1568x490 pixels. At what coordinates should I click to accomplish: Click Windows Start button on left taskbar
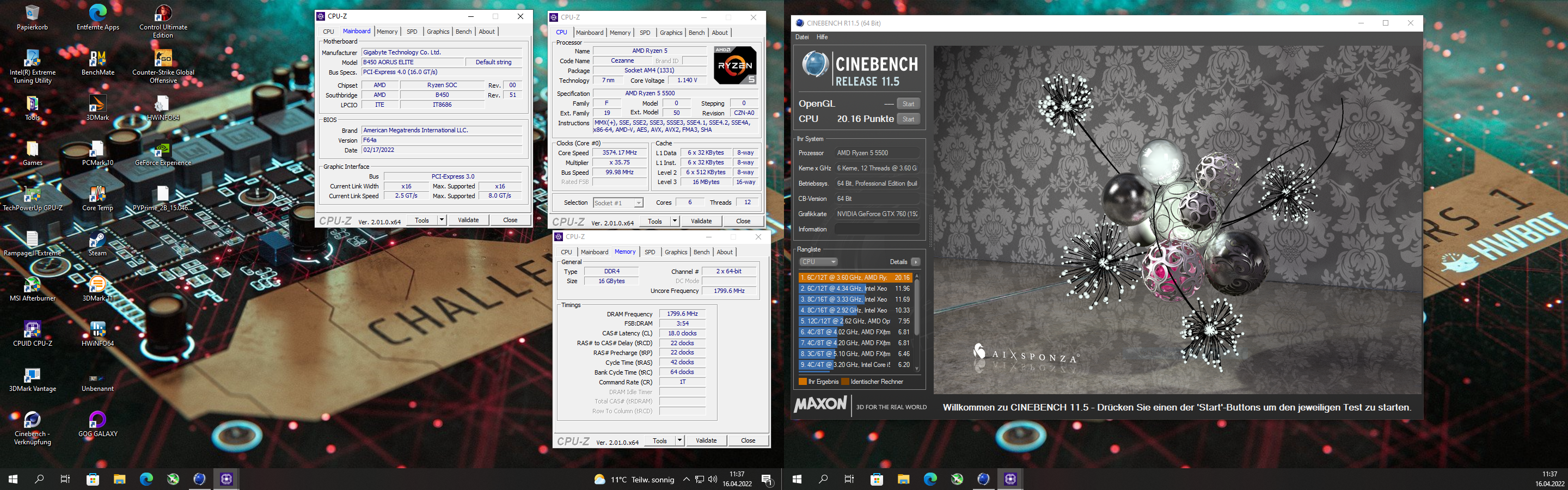point(13,479)
